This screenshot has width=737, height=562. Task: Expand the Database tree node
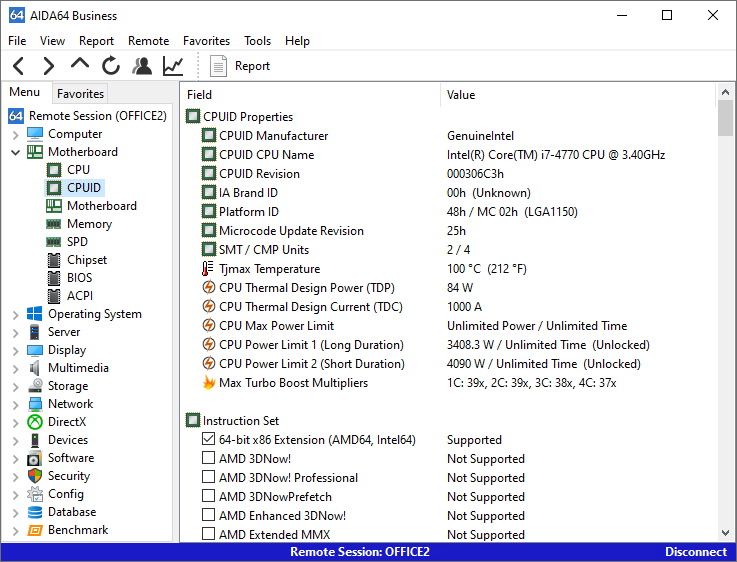pyautogui.click(x=16, y=513)
